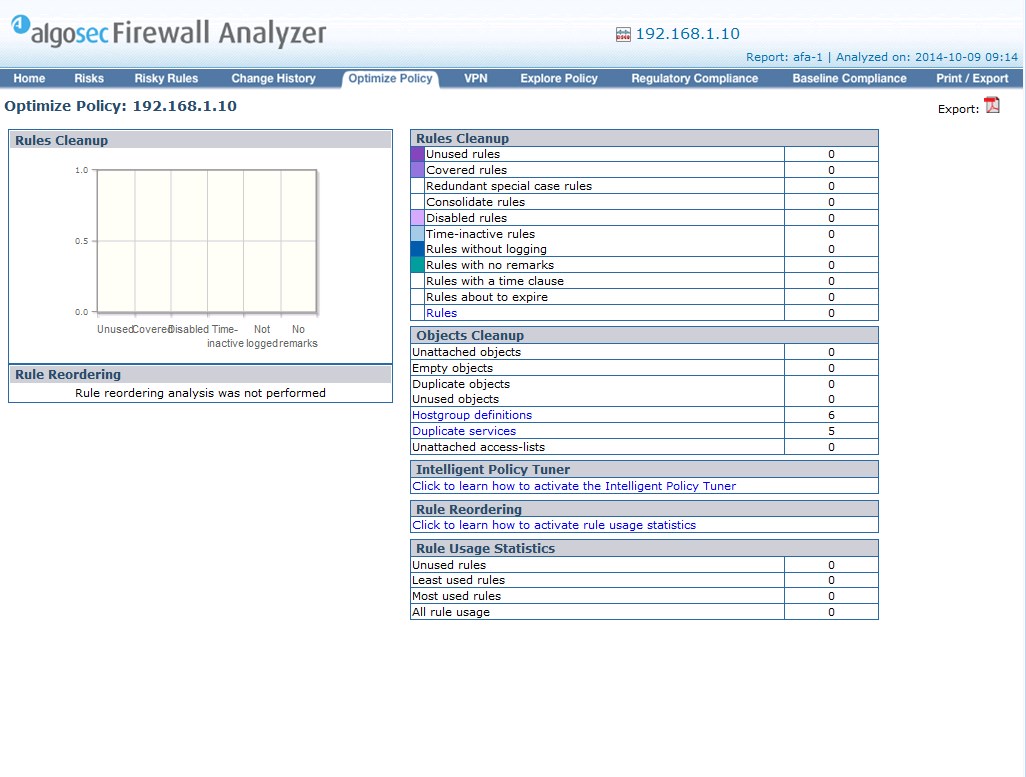Click the PDF export icon
Screen dimensions: 1026x777
tap(992, 105)
